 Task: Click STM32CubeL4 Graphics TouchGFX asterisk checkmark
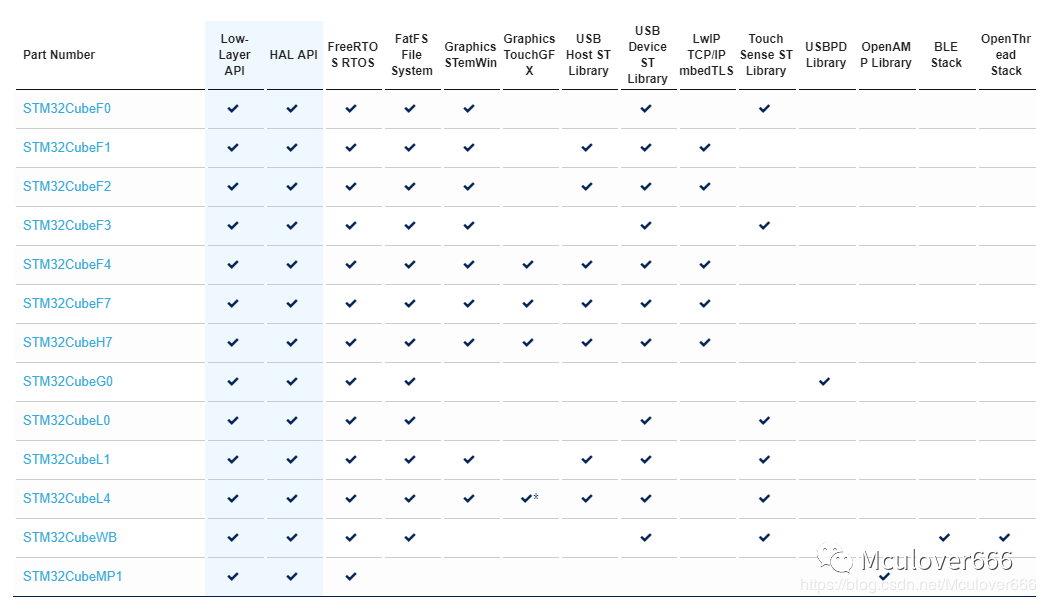click(x=530, y=498)
